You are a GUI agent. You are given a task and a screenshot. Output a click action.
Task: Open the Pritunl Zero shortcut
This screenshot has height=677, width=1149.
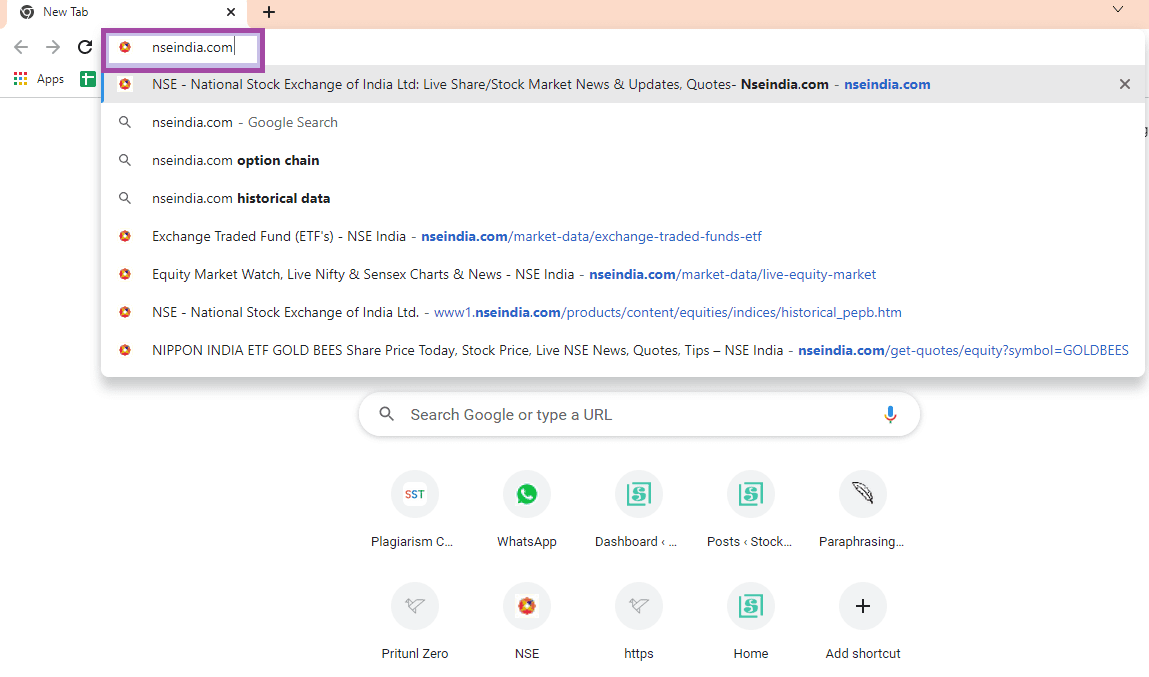(x=414, y=622)
